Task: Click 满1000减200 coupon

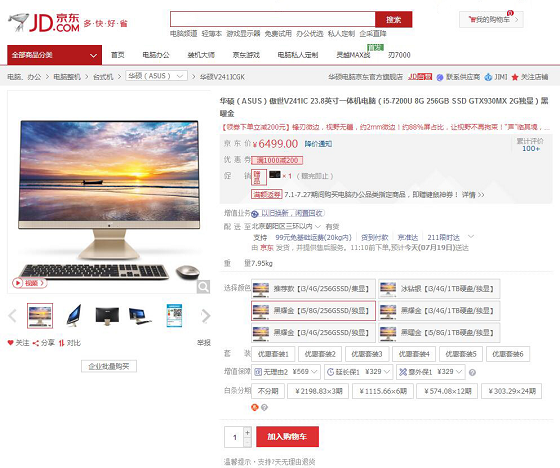Action: coord(277,160)
